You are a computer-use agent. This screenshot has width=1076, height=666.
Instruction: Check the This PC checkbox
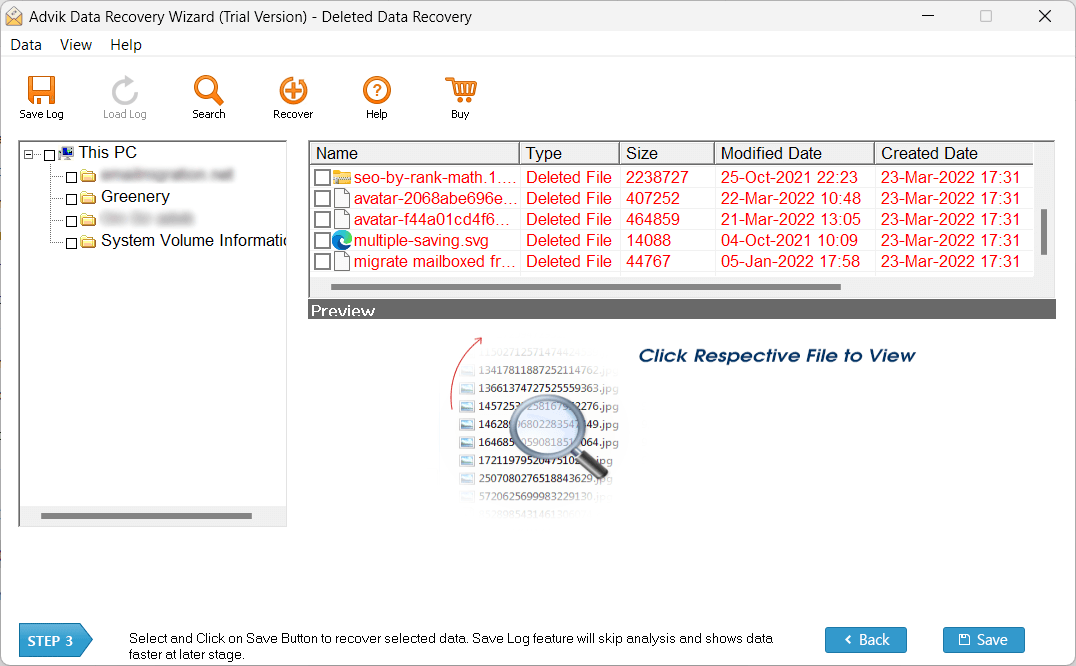[49, 155]
